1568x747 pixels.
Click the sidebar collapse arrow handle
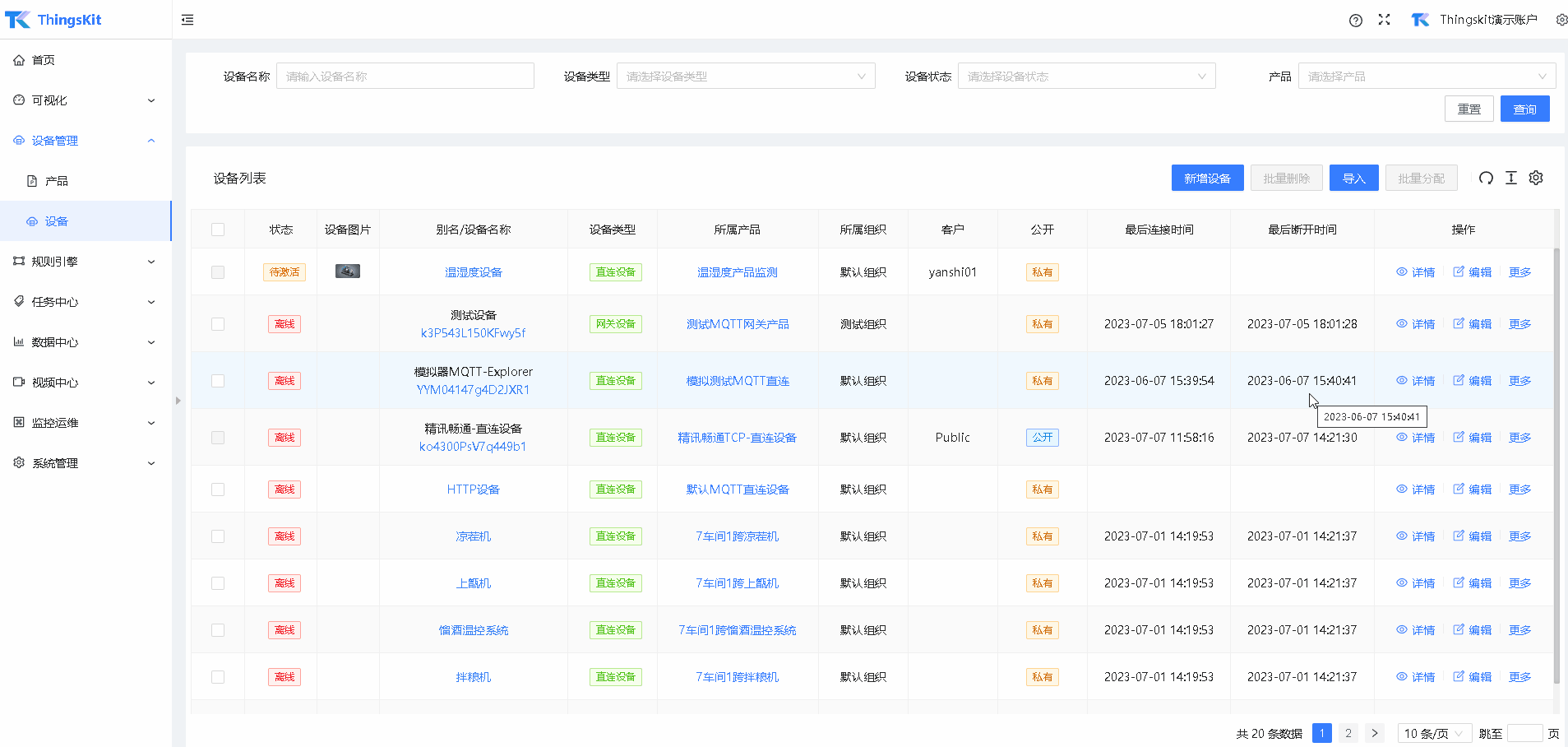[x=178, y=401]
